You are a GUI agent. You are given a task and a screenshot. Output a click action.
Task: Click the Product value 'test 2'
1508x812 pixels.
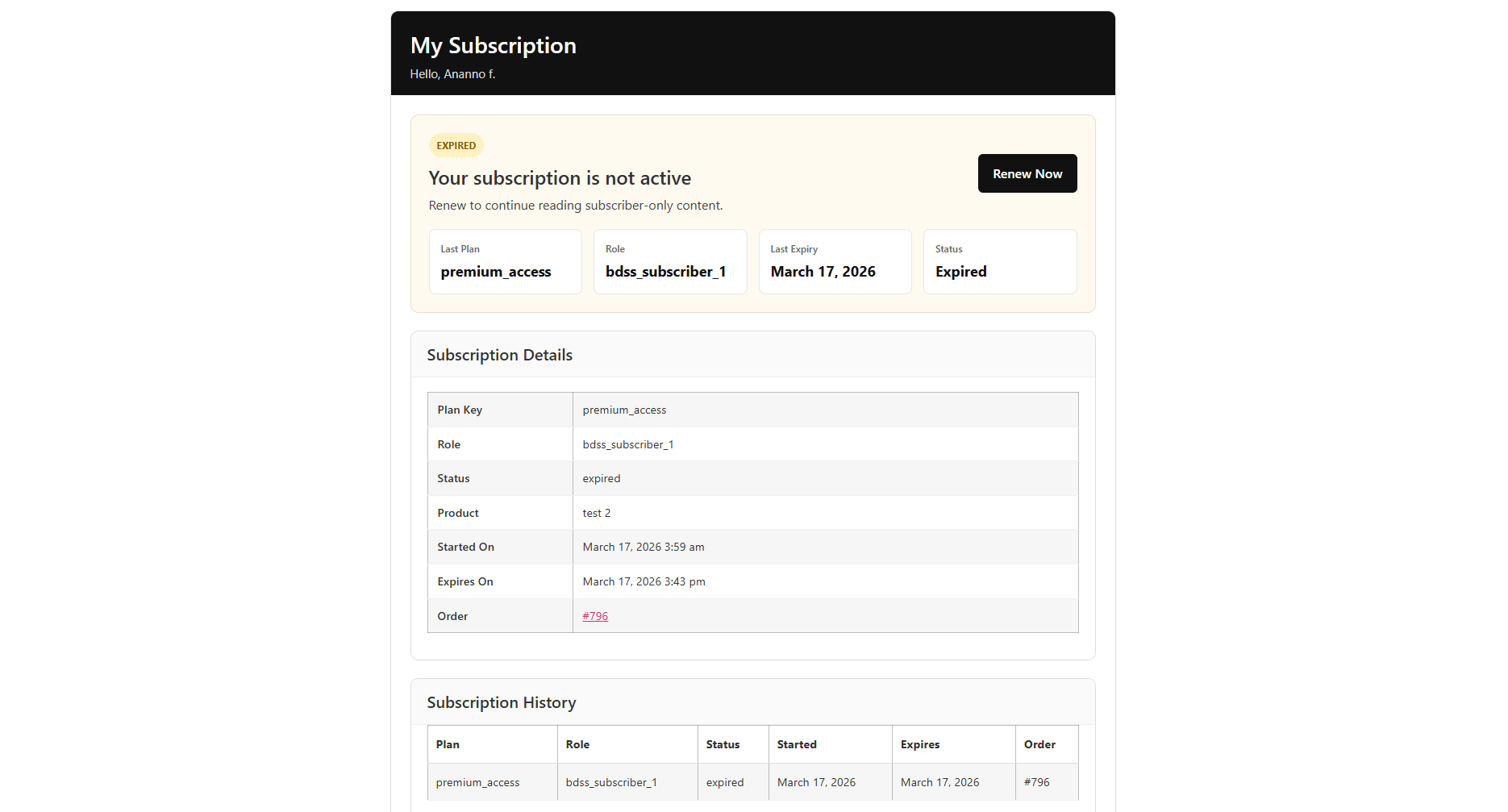(x=597, y=513)
